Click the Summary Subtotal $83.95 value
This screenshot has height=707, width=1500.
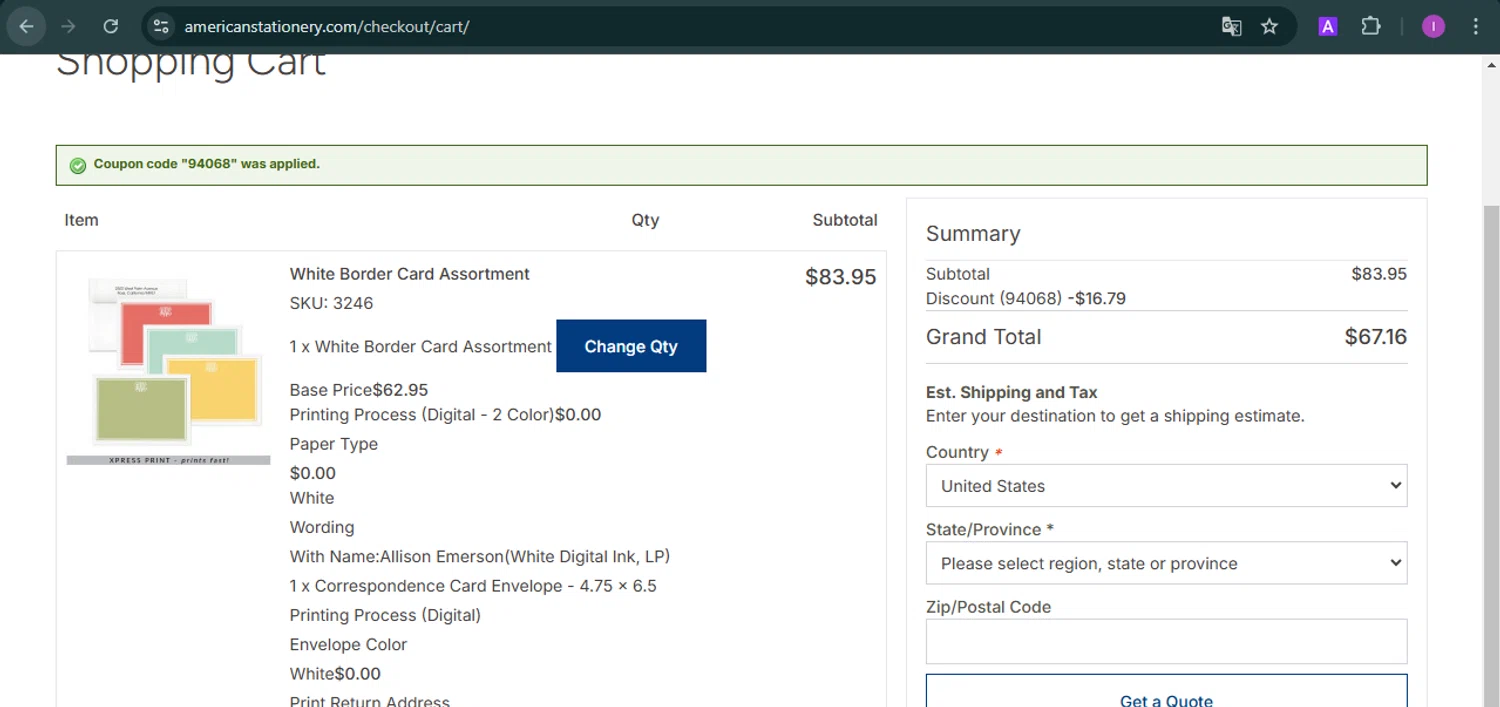click(x=1379, y=274)
